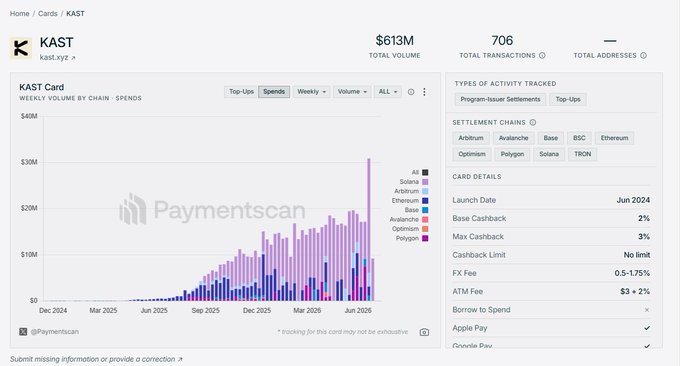
Task: Click the Settlement Chains info icon
Action: pos(533,123)
